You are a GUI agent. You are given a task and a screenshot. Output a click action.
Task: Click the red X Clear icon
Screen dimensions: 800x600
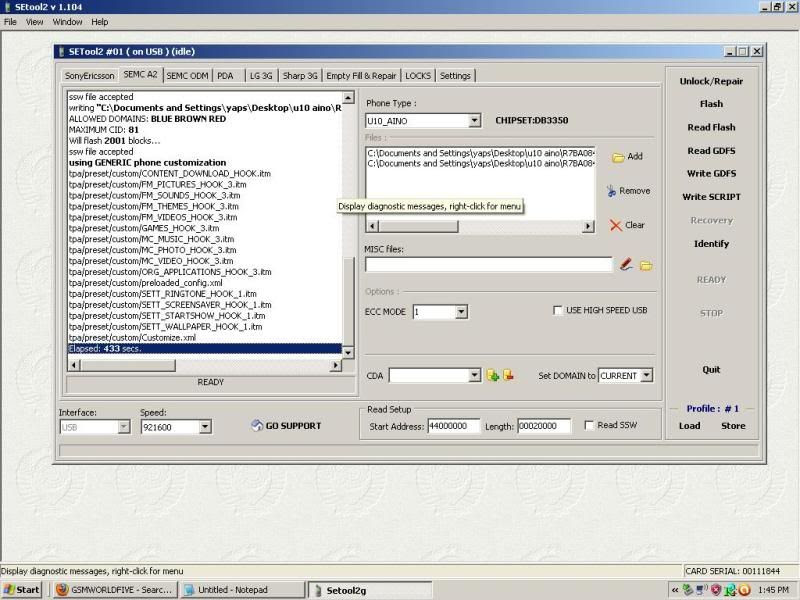pos(616,226)
